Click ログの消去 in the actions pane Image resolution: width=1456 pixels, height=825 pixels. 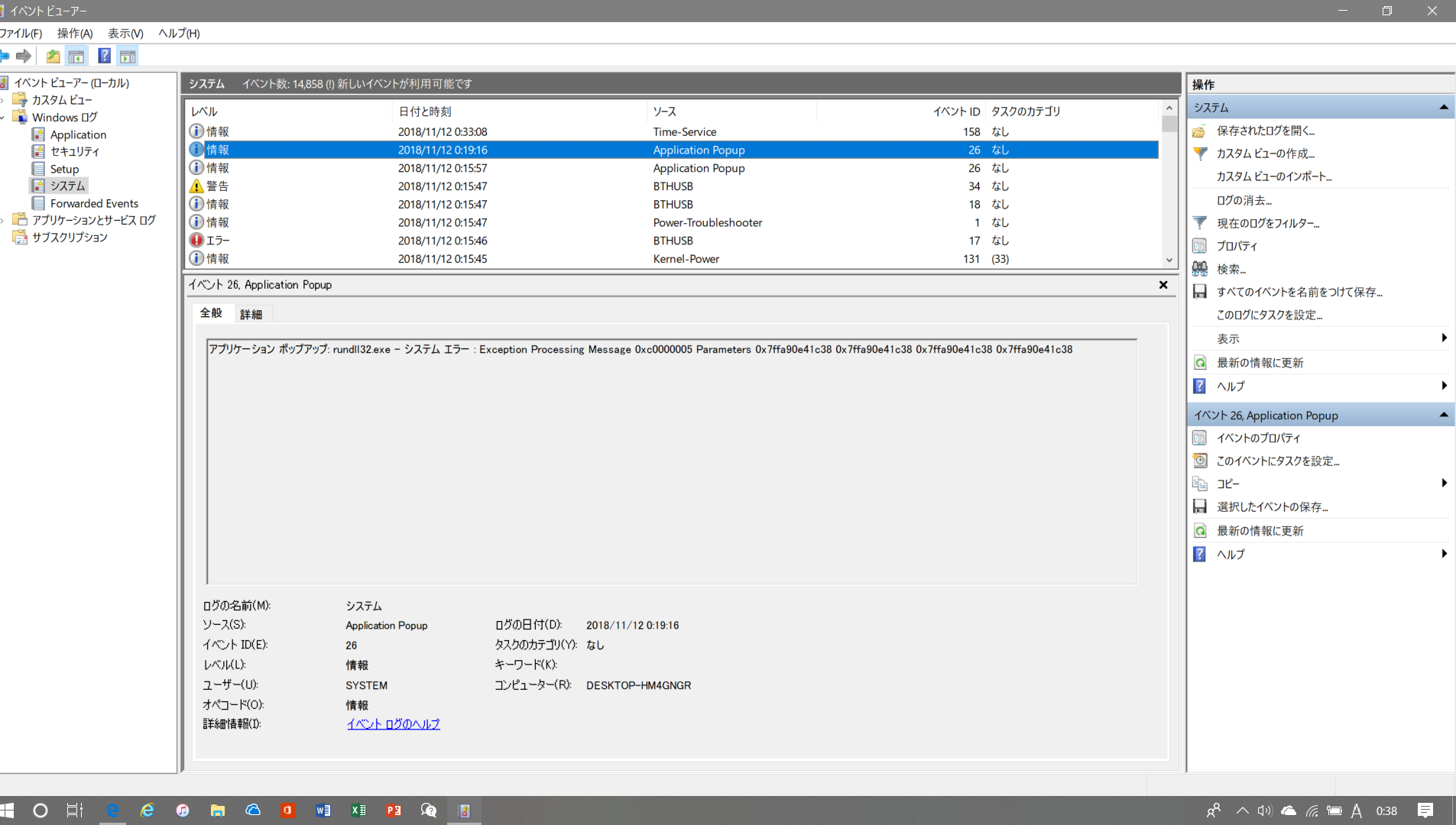(x=1244, y=200)
